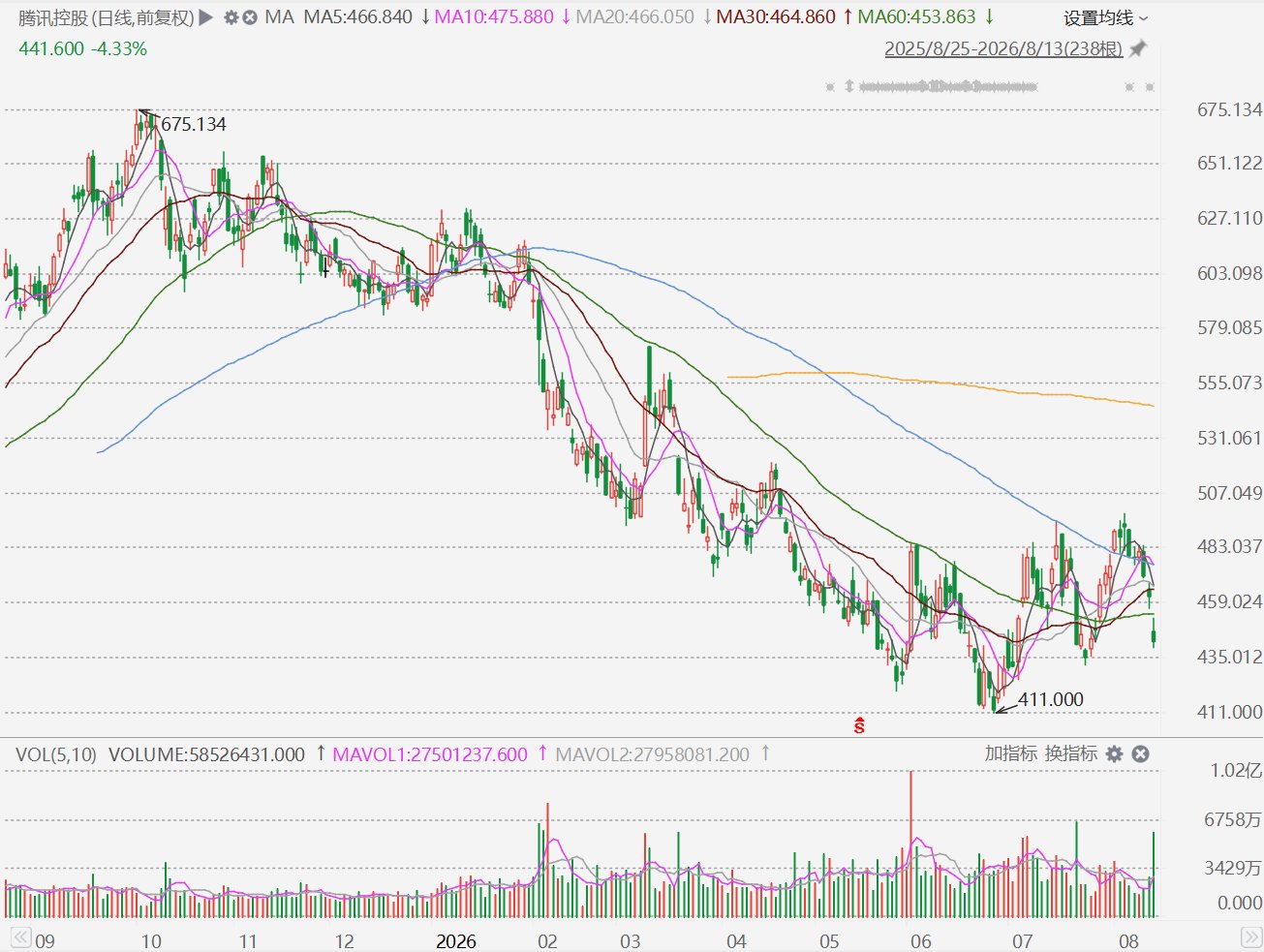1264x952 pixels.
Task: Expand the 设置均线 dropdown
Action: pyautogui.click(x=1105, y=18)
